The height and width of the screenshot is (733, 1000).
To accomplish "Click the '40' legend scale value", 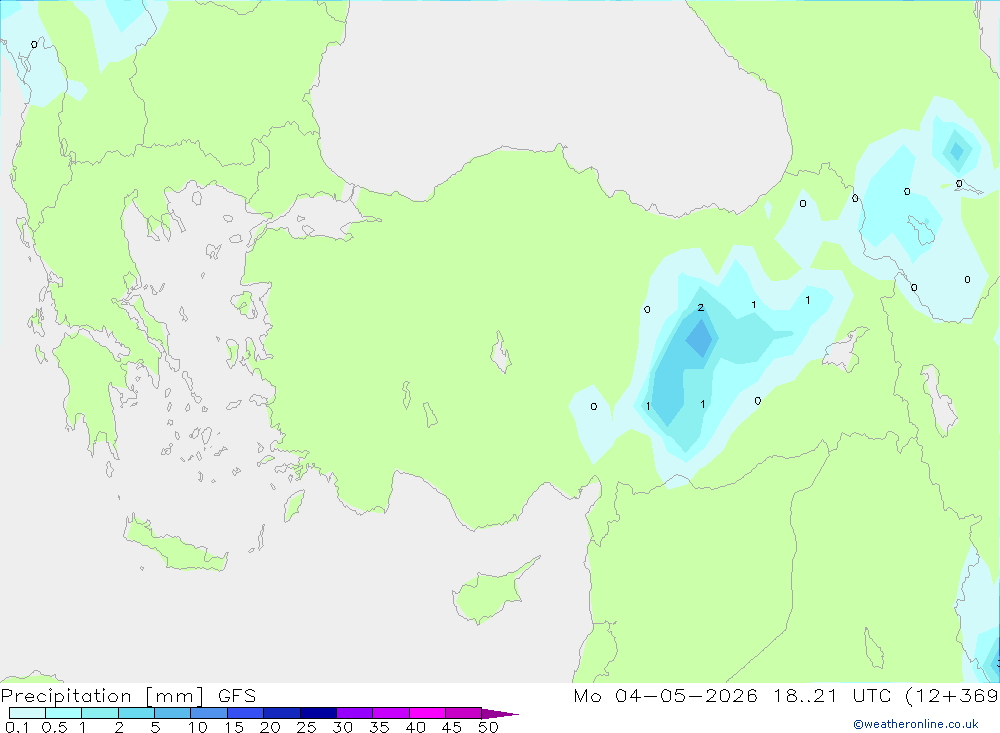I will click(415, 727).
